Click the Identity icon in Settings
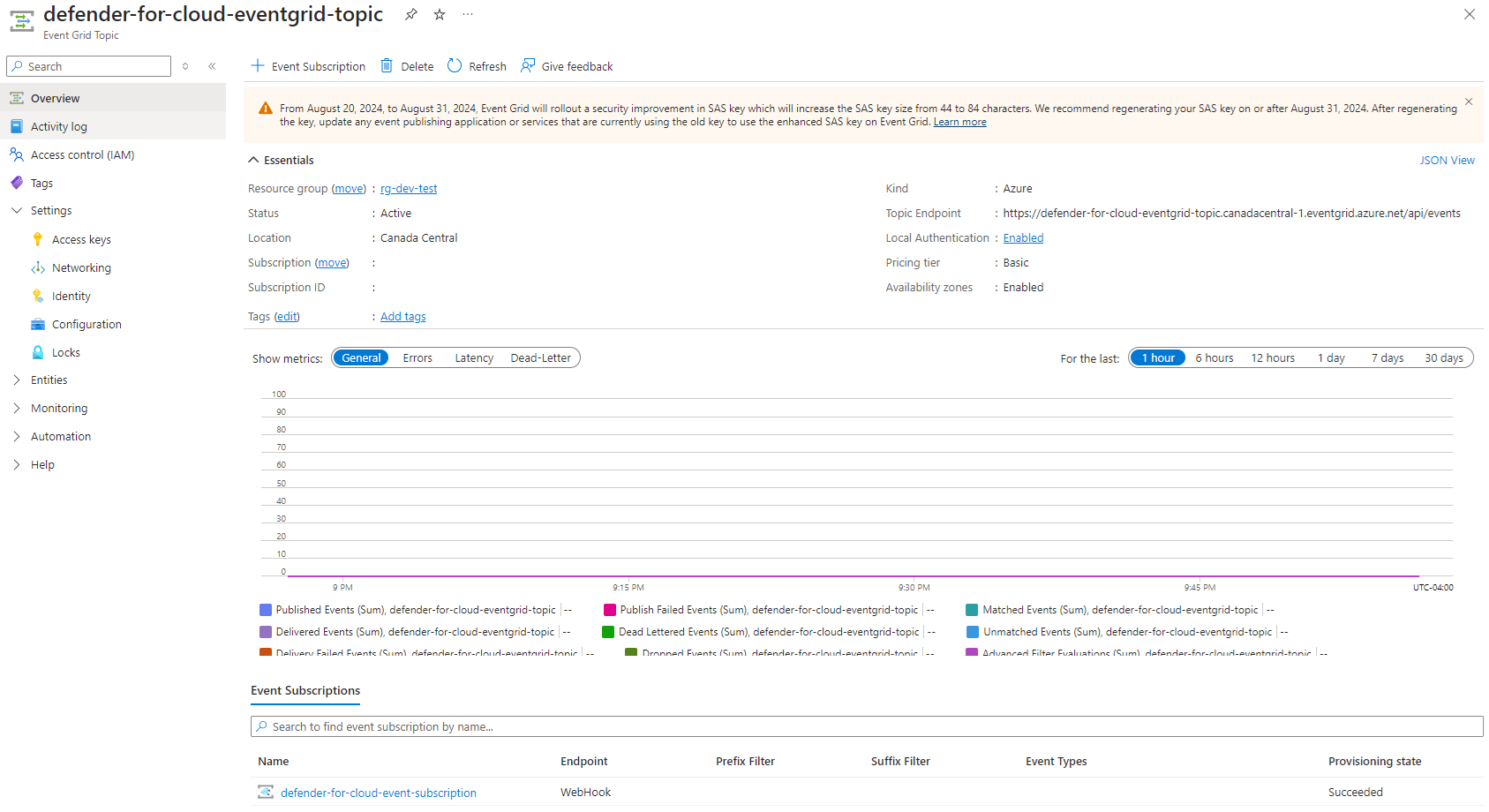Image resolution: width=1489 pixels, height=812 pixels. [x=38, y=296]
